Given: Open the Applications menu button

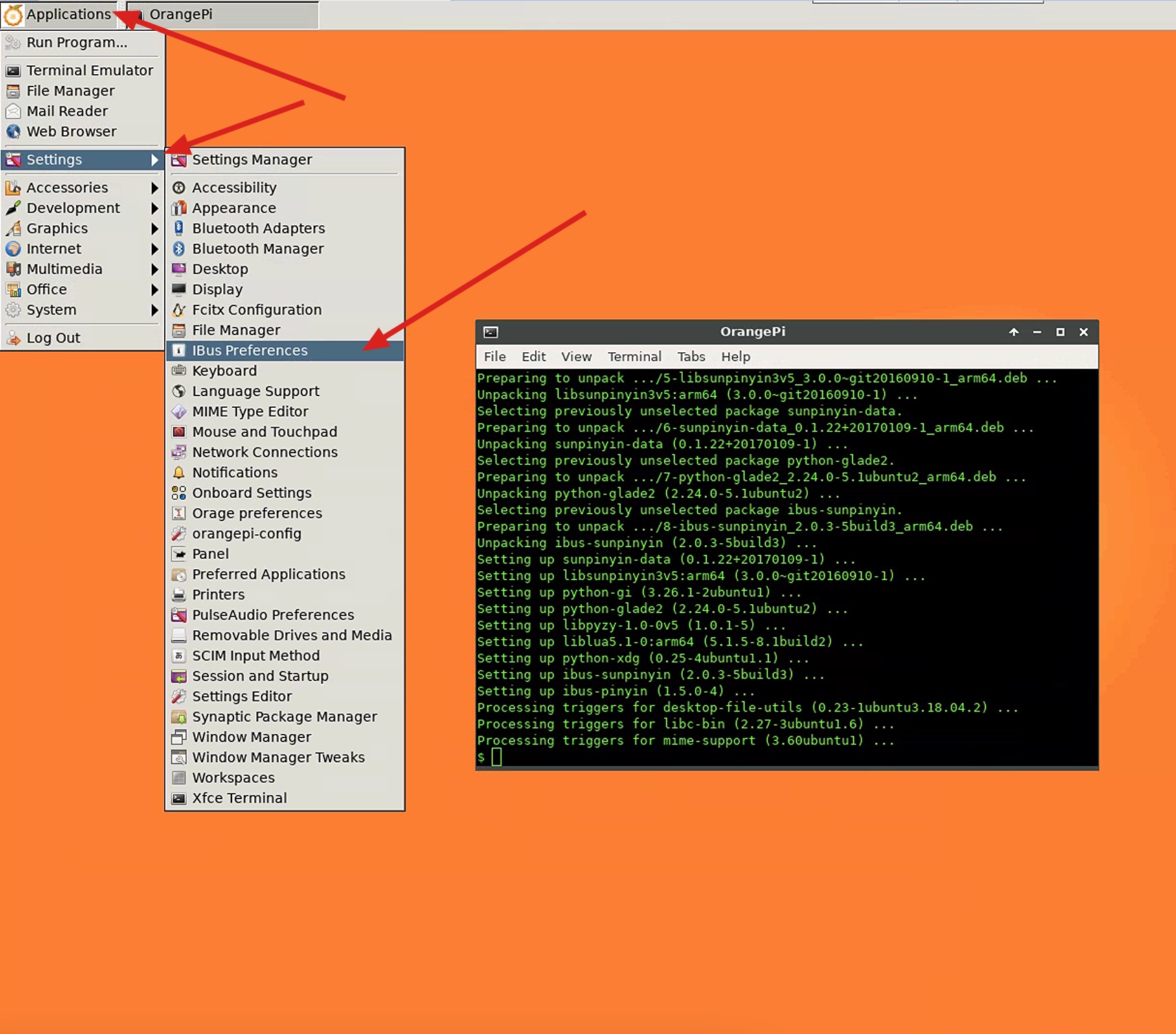Looking at the screenshot, I should tap(60, 14).
